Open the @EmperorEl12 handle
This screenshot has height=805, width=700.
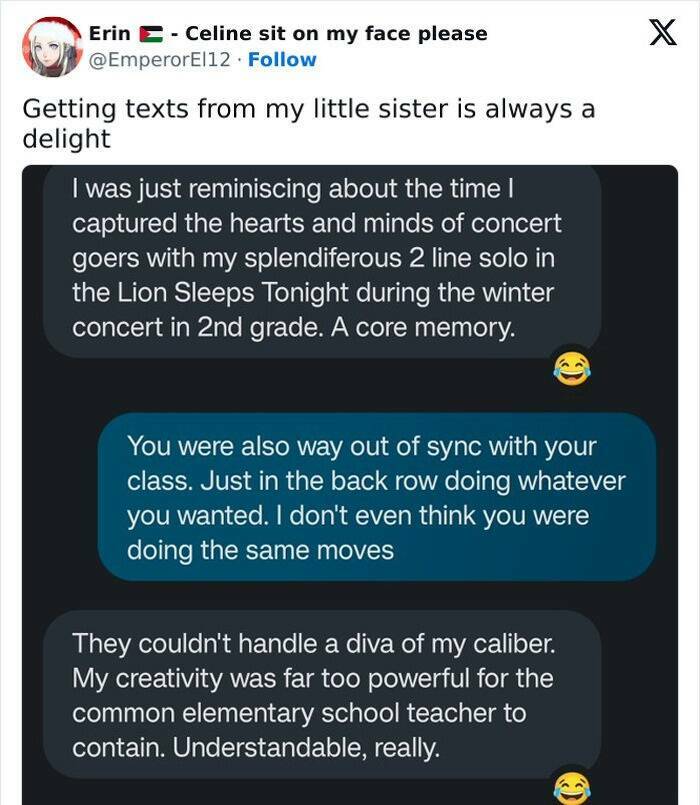point(158,59)
